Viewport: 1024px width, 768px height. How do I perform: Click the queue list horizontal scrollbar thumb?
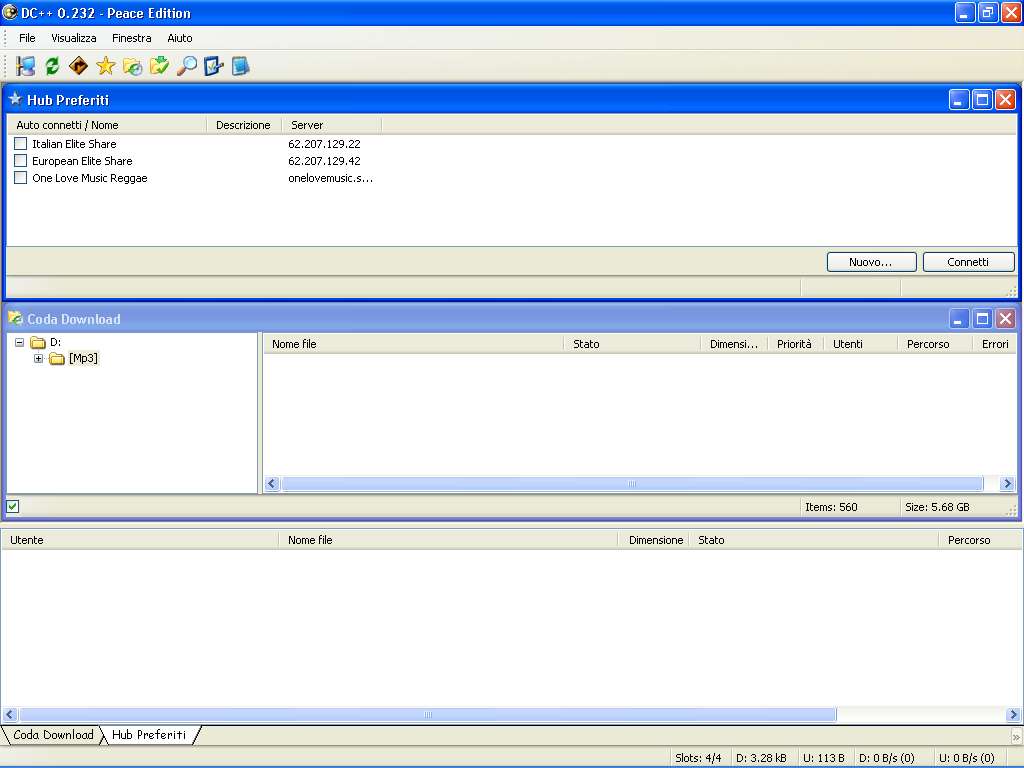tap(632, 484)
